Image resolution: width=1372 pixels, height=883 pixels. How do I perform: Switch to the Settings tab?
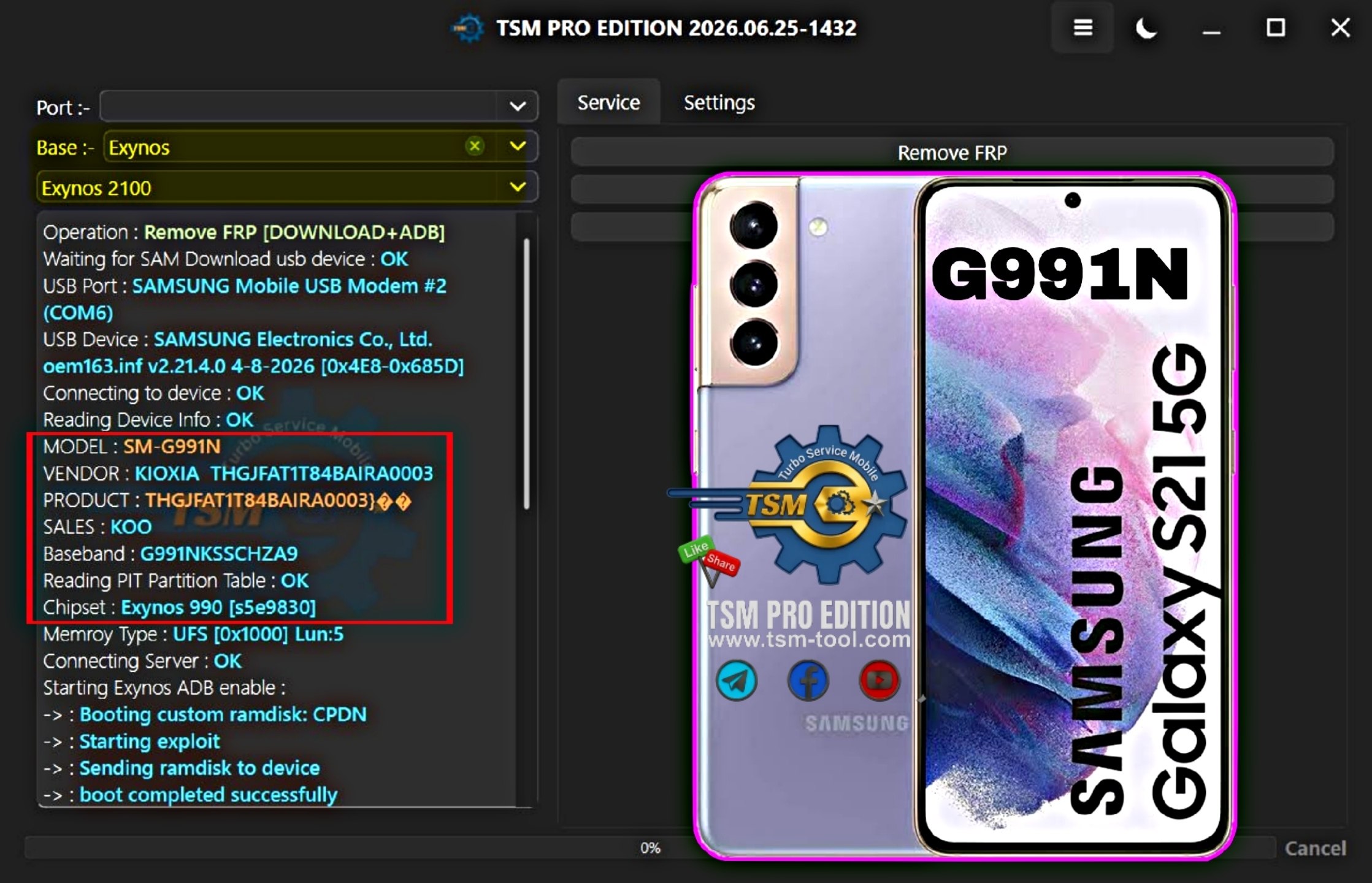coord(719,102)
